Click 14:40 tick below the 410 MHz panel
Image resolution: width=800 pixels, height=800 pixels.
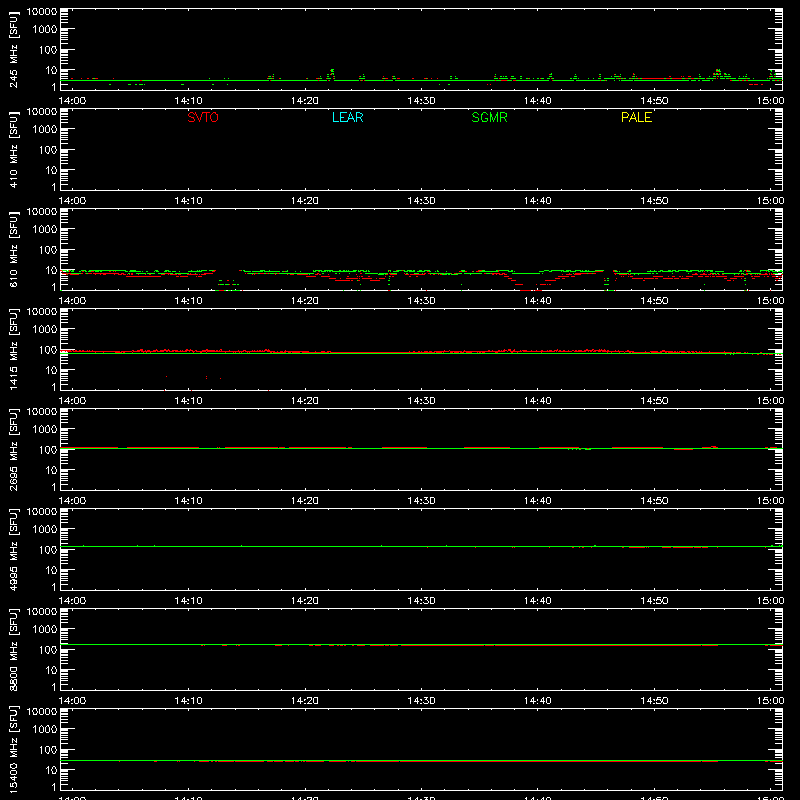(x=537, y=201)
